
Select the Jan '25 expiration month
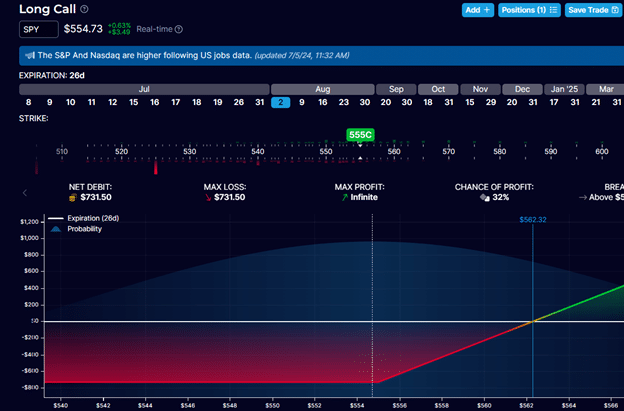(564, 89)
